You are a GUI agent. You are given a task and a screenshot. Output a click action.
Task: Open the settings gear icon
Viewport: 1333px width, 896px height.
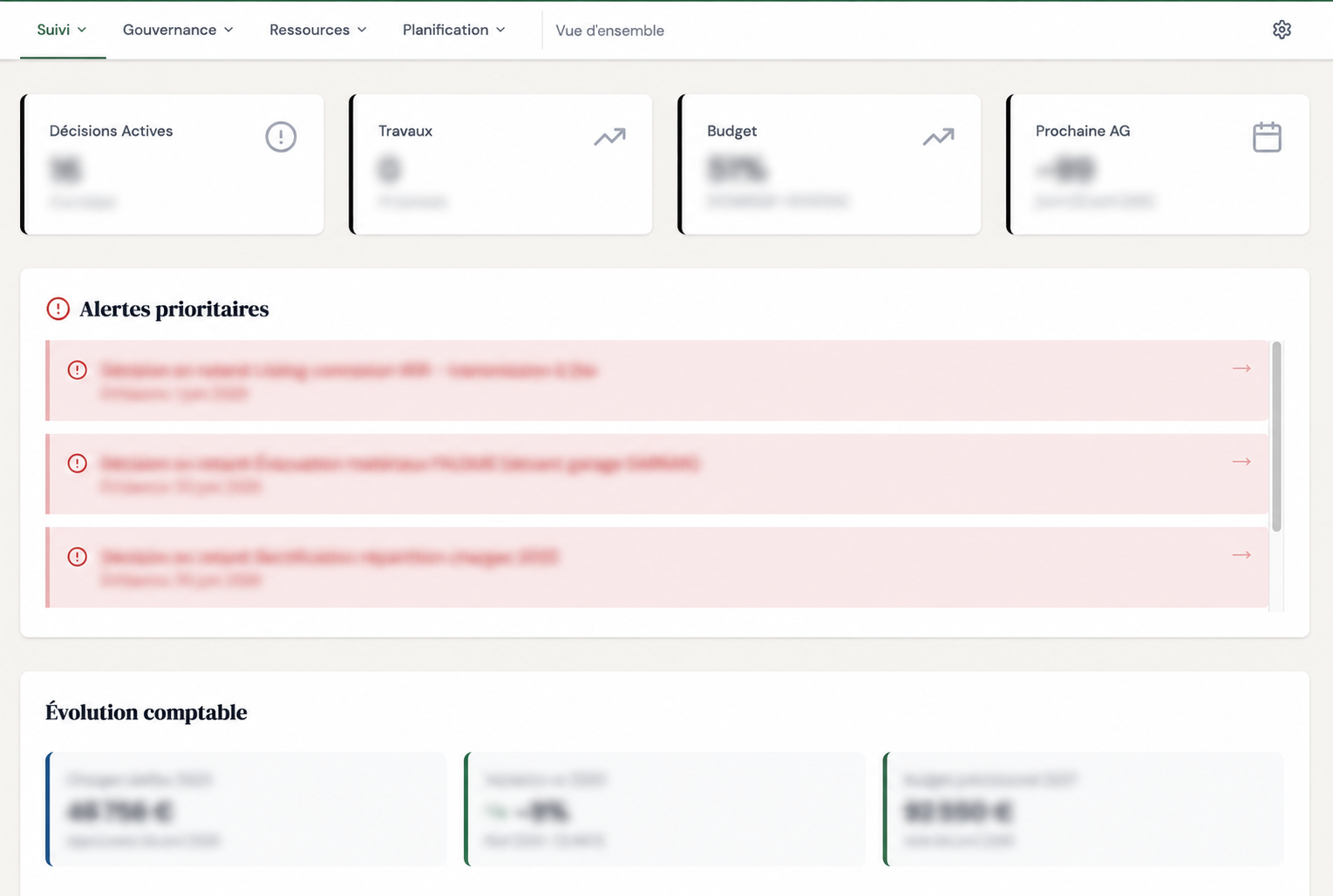coord(1282,30)
